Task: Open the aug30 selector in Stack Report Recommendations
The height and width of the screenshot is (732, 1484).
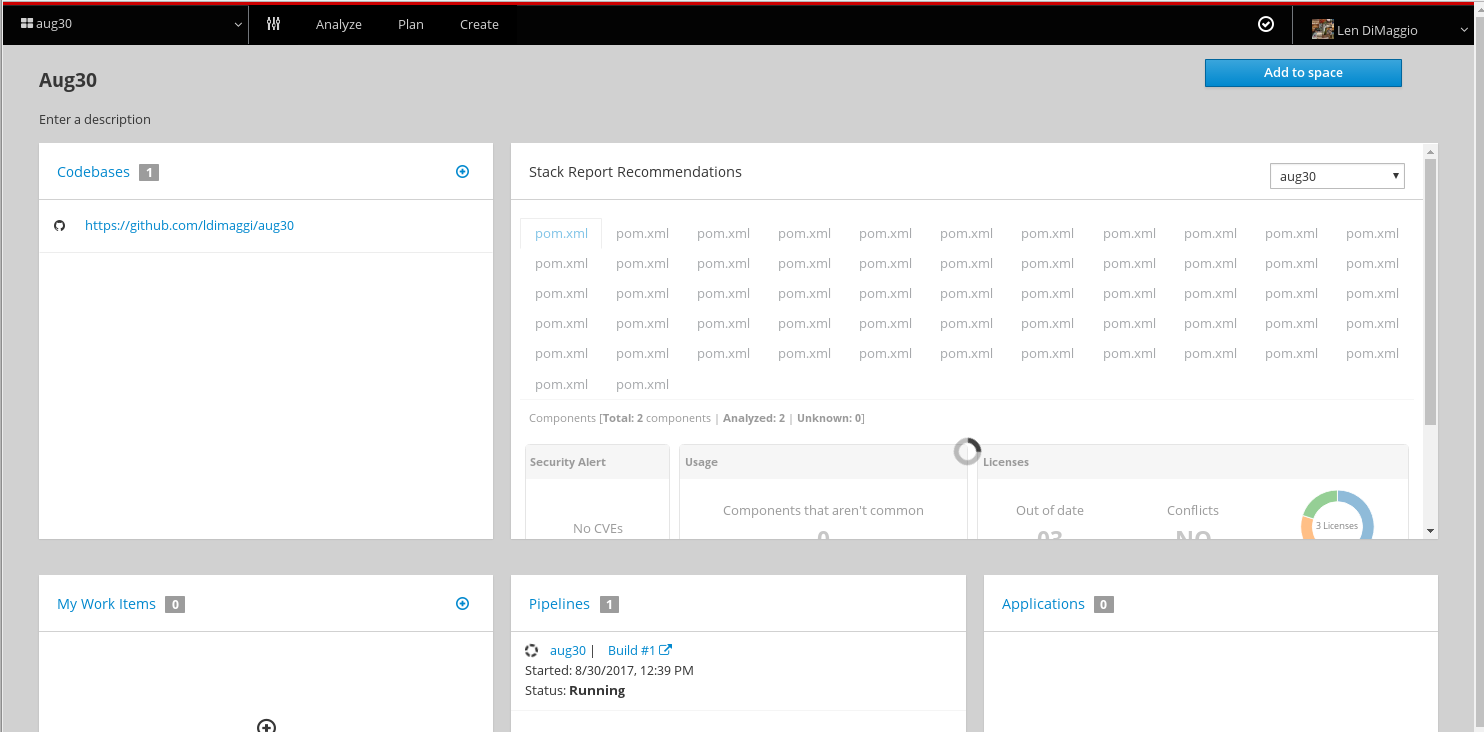Action: (1337, 175)
